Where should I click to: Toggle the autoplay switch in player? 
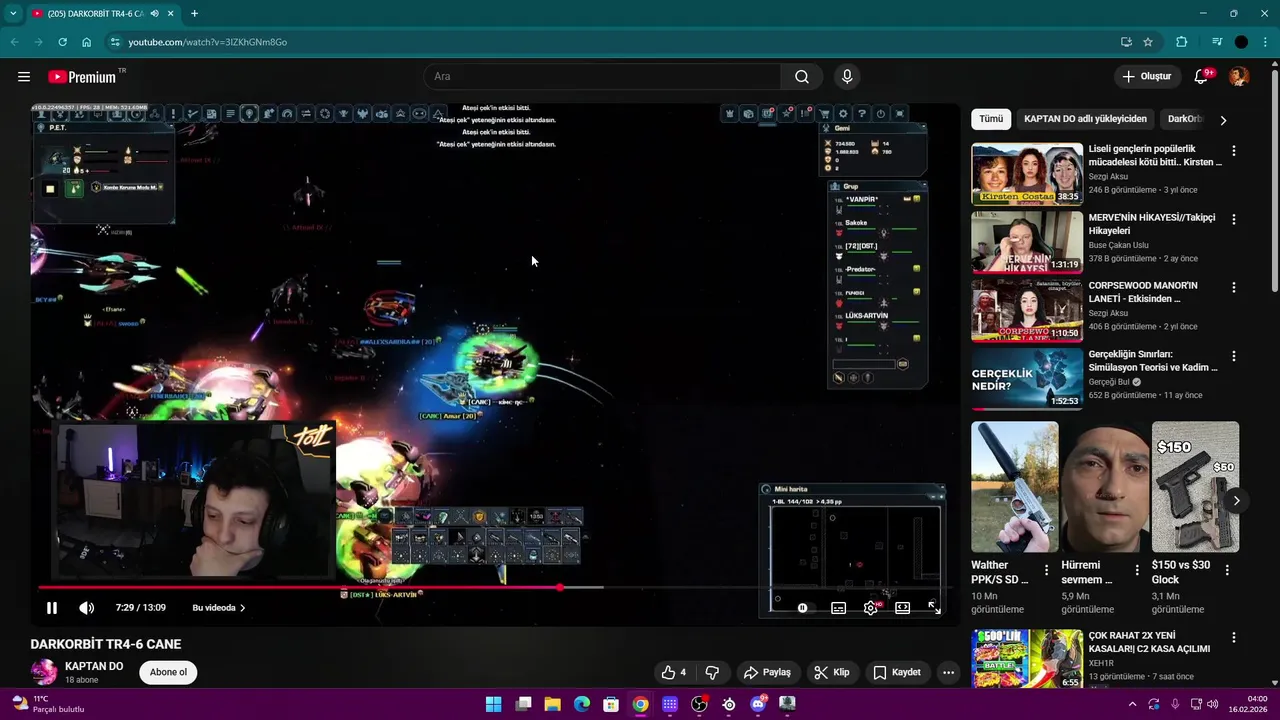point(803,607)
